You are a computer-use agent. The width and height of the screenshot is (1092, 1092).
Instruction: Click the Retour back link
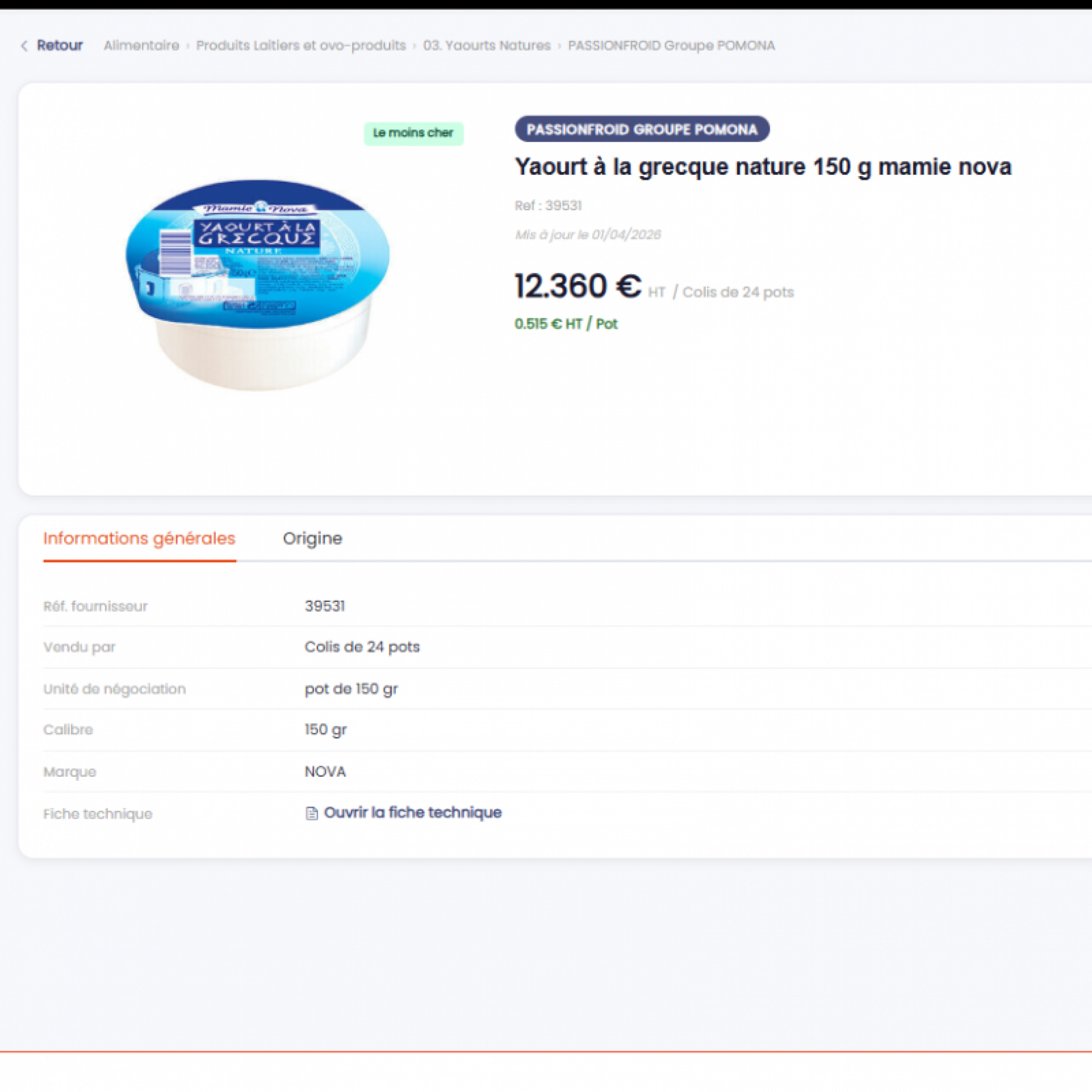pos(60,45)
